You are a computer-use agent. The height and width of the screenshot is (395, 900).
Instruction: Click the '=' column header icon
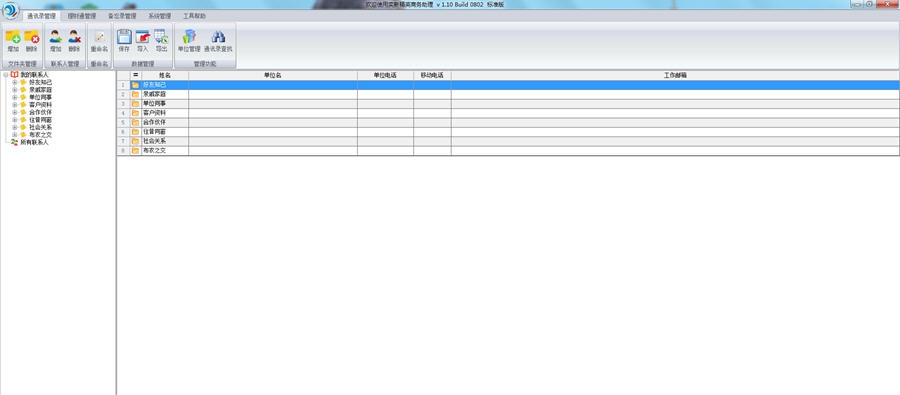[135, 75]
